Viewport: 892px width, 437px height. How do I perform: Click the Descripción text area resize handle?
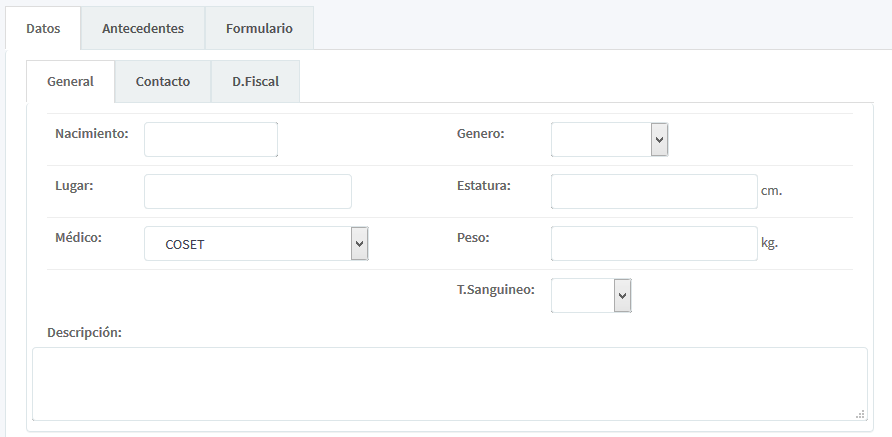[x=860, y=413]
